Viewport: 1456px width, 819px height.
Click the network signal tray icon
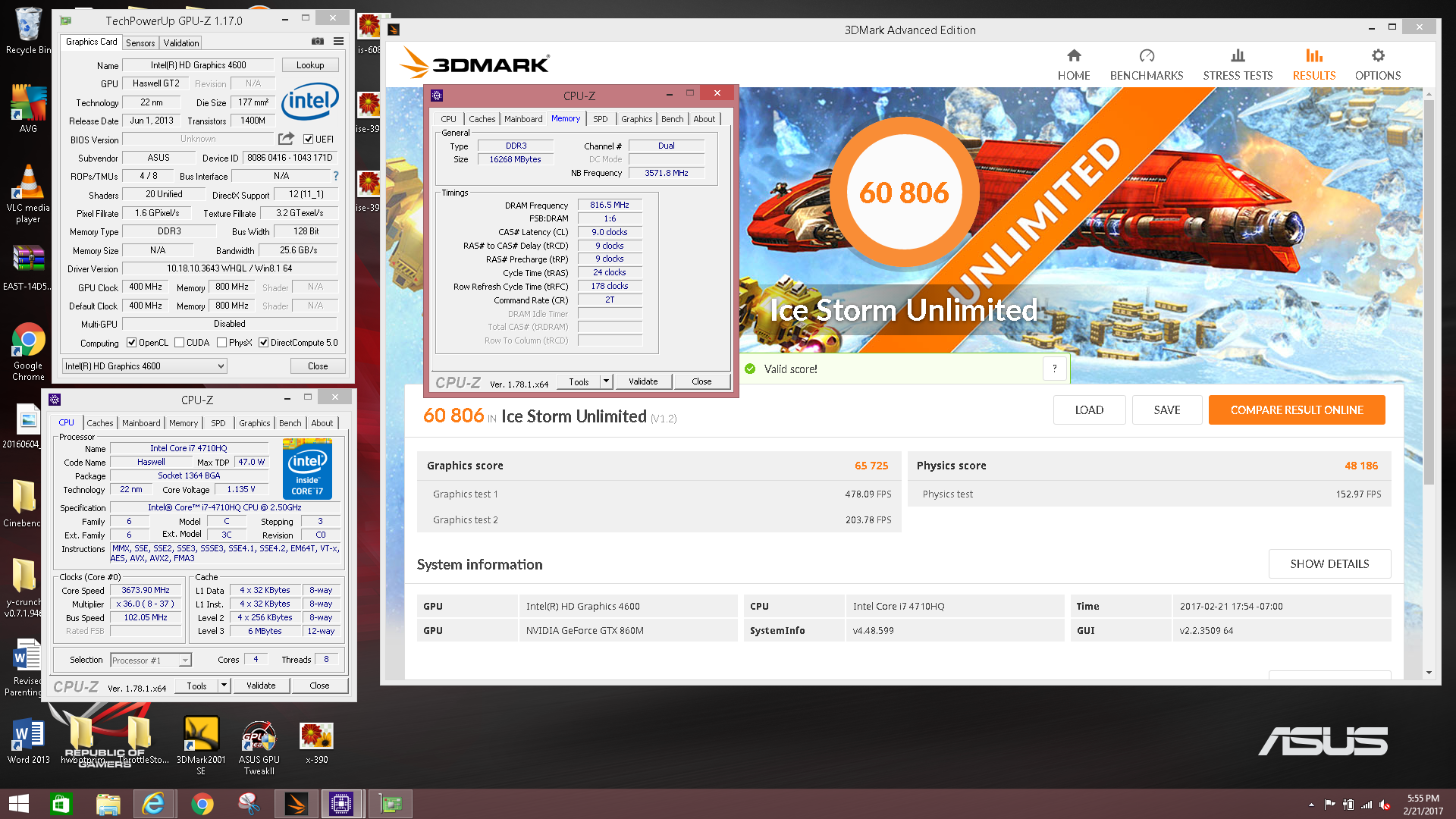(x=1367, y=805)
